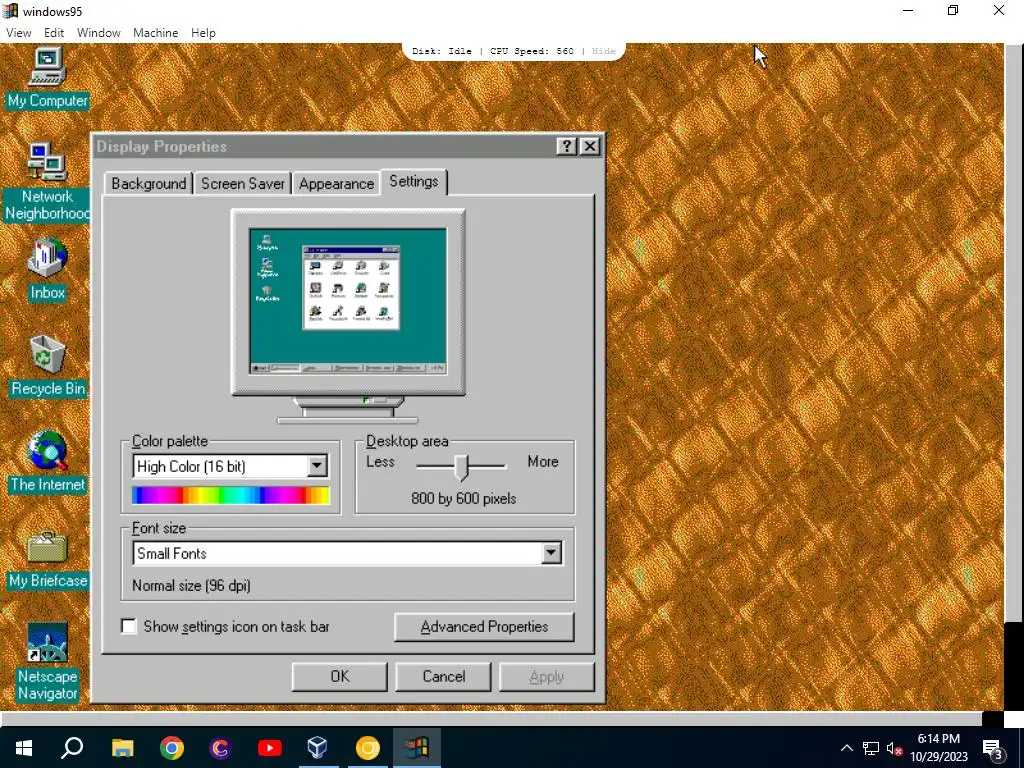Screen dimensions: 1024x768
Task: Open the Window menu
Action: pos(99,33)
